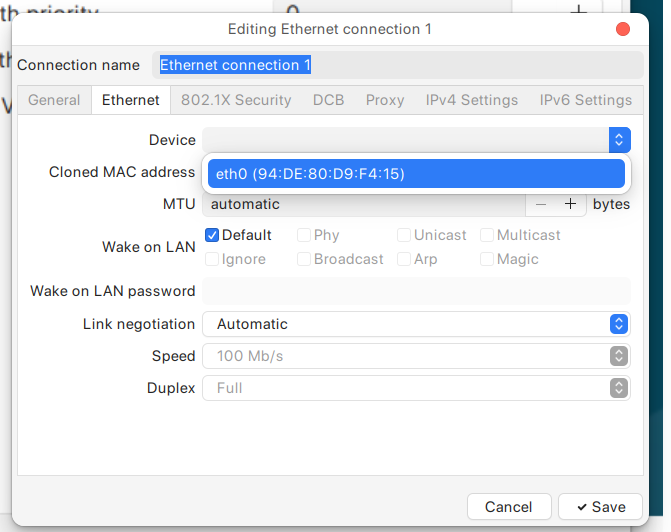Enable the Ignore Wake on LAN checkbox

click(x=212, y=259)
